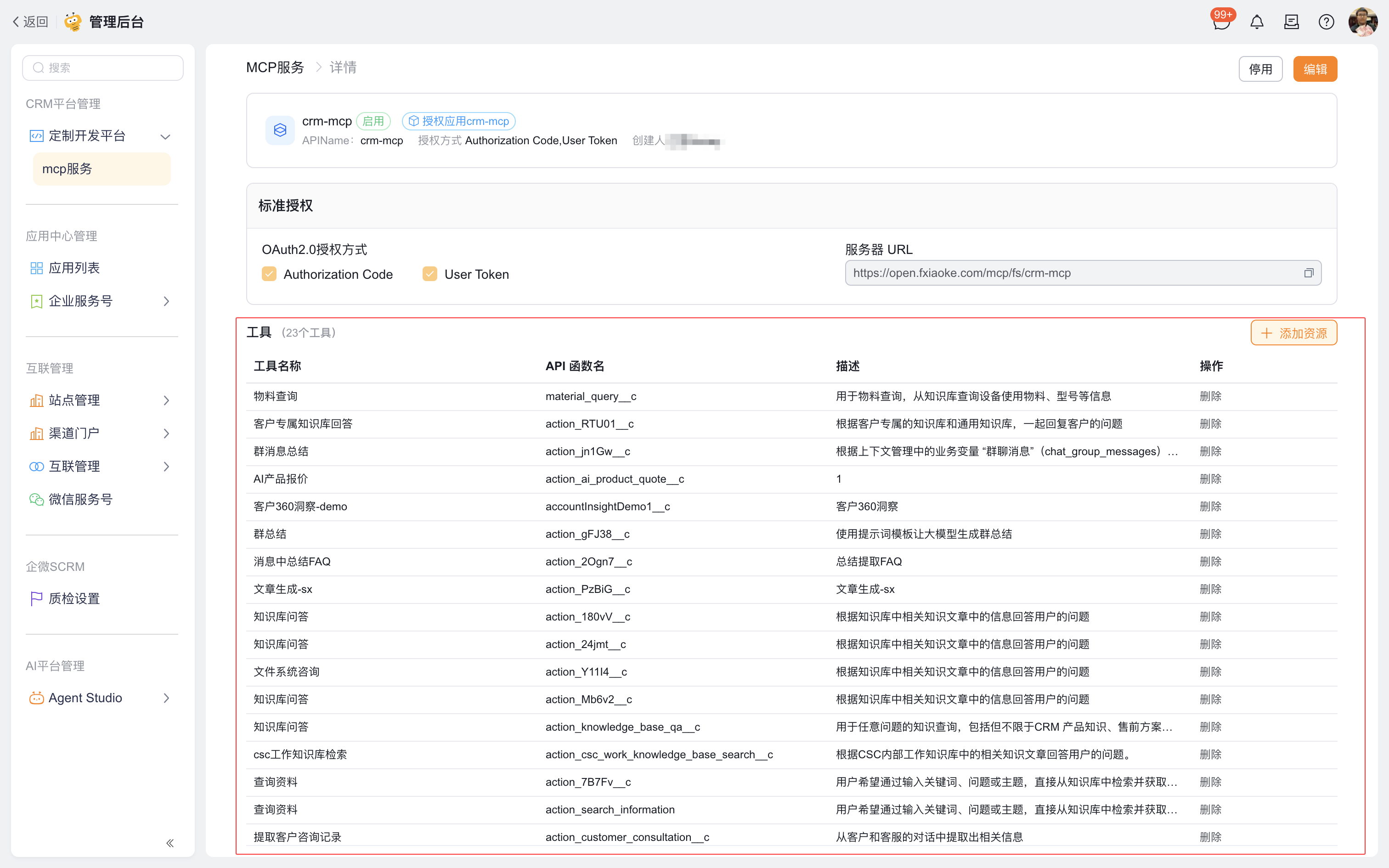Click the sidebar 搜索 input field
Screen dimensions: 1389x868
(x=103, y=68)
